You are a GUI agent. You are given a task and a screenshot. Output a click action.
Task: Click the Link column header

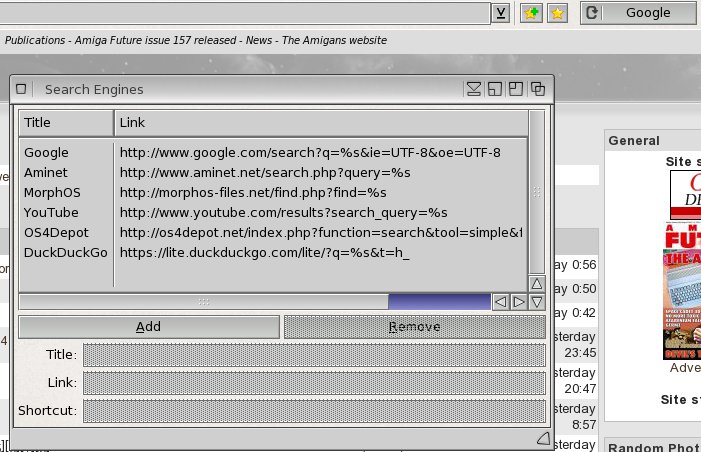[x=321, y=123]
